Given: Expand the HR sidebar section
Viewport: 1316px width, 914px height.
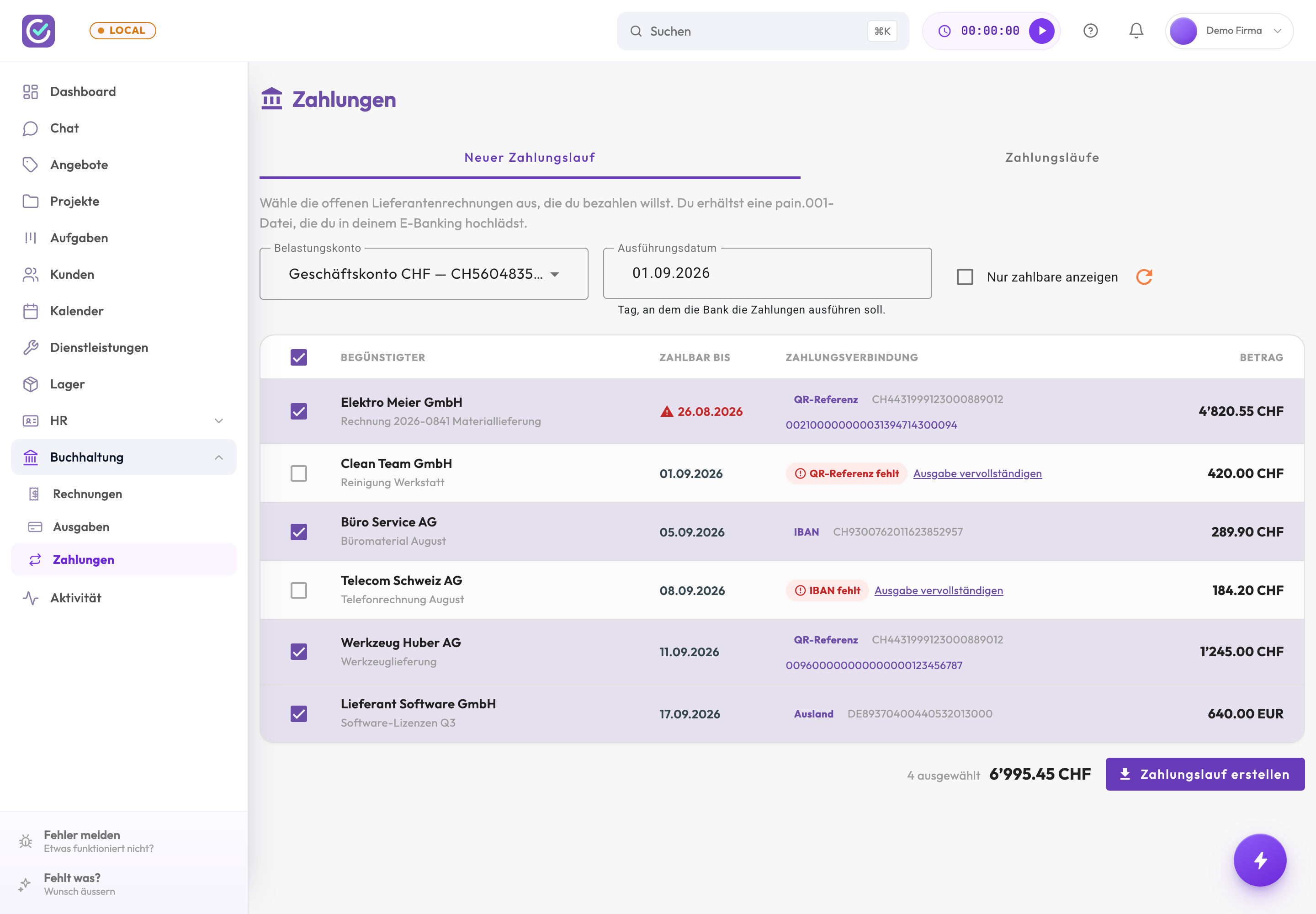Looking at the screenshot, I should pos(124,421).
